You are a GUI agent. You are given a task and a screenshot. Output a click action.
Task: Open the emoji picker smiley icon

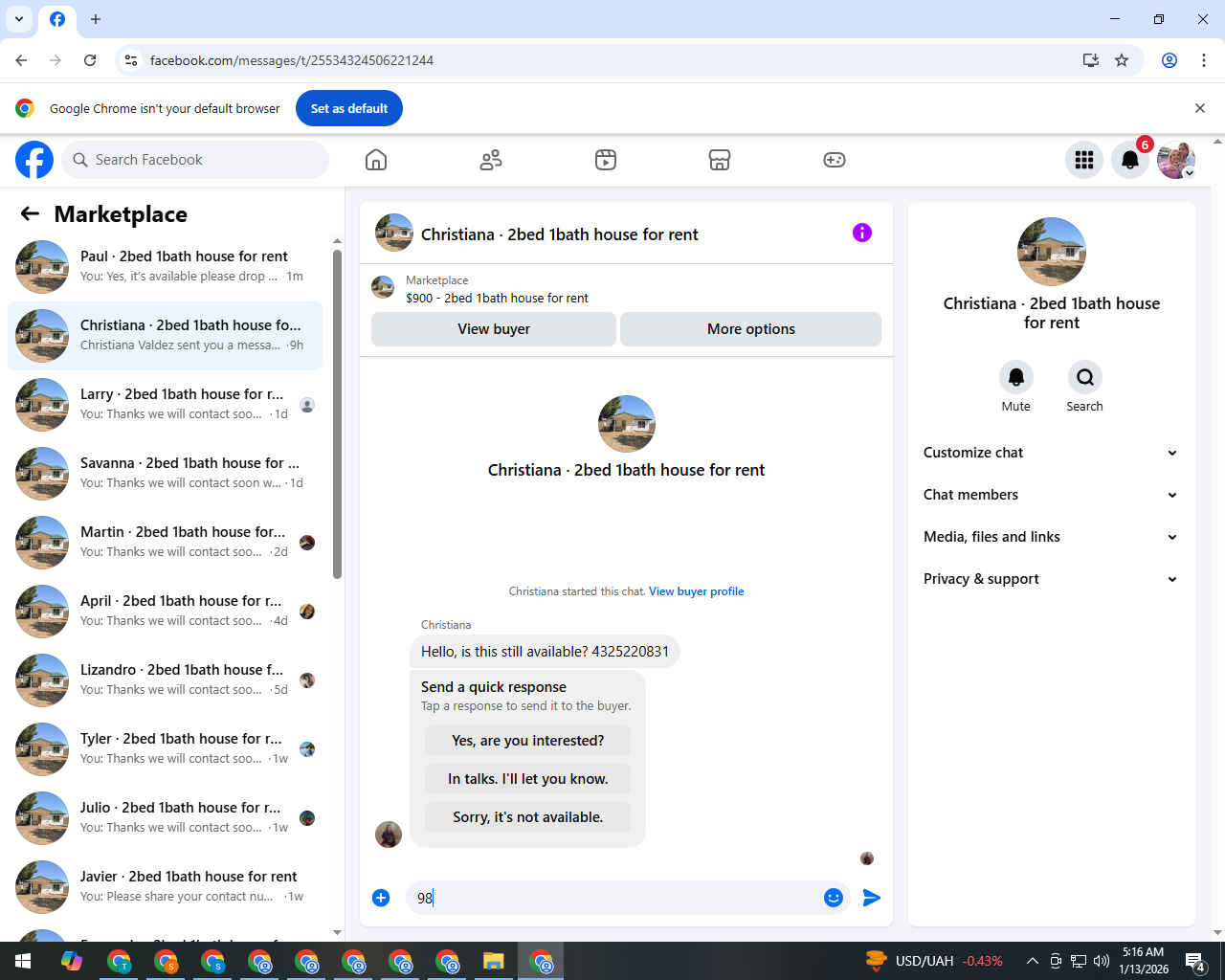click(x=834, y=898)
